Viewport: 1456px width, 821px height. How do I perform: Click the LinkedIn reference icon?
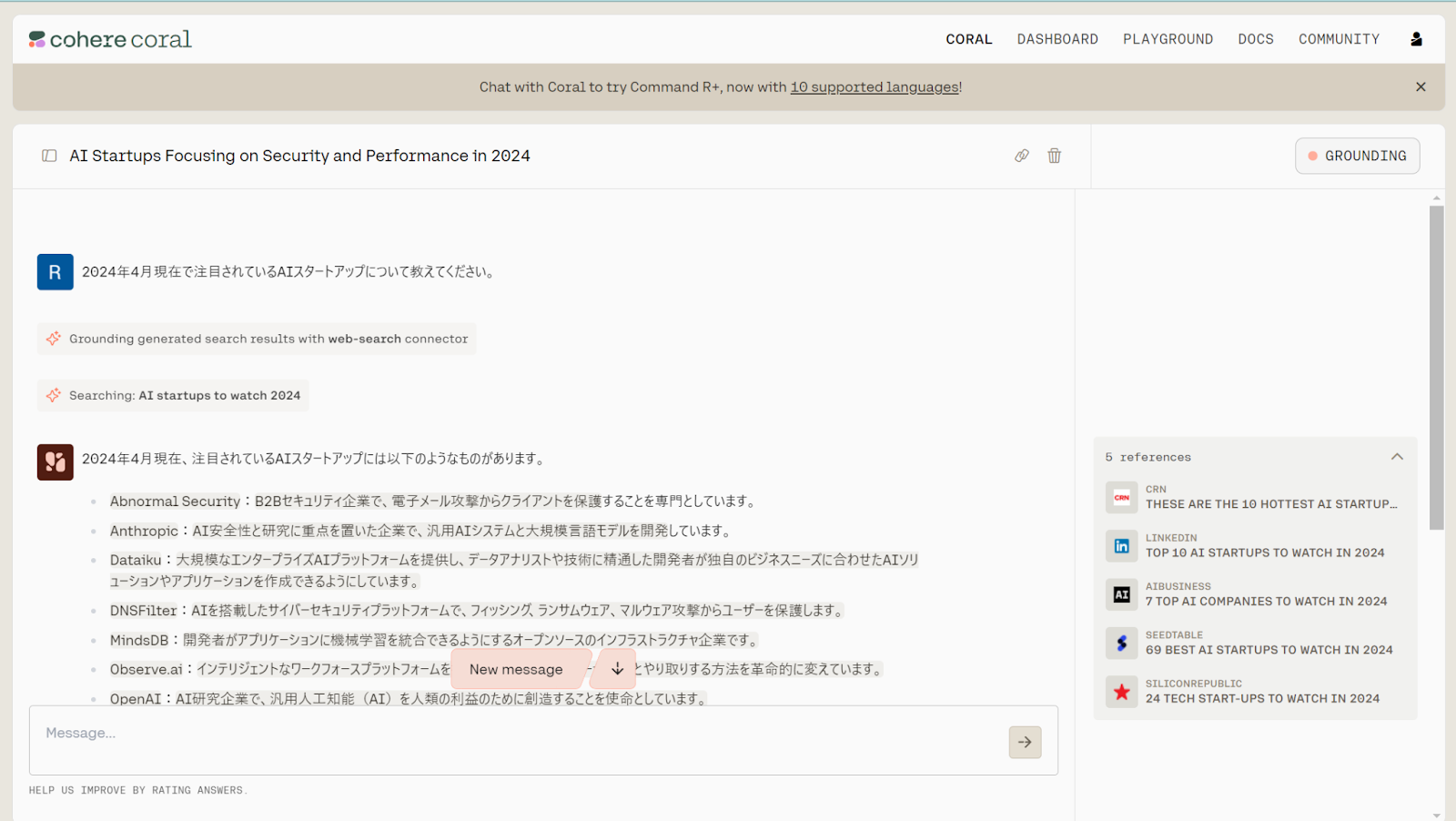coord(1122,545)
